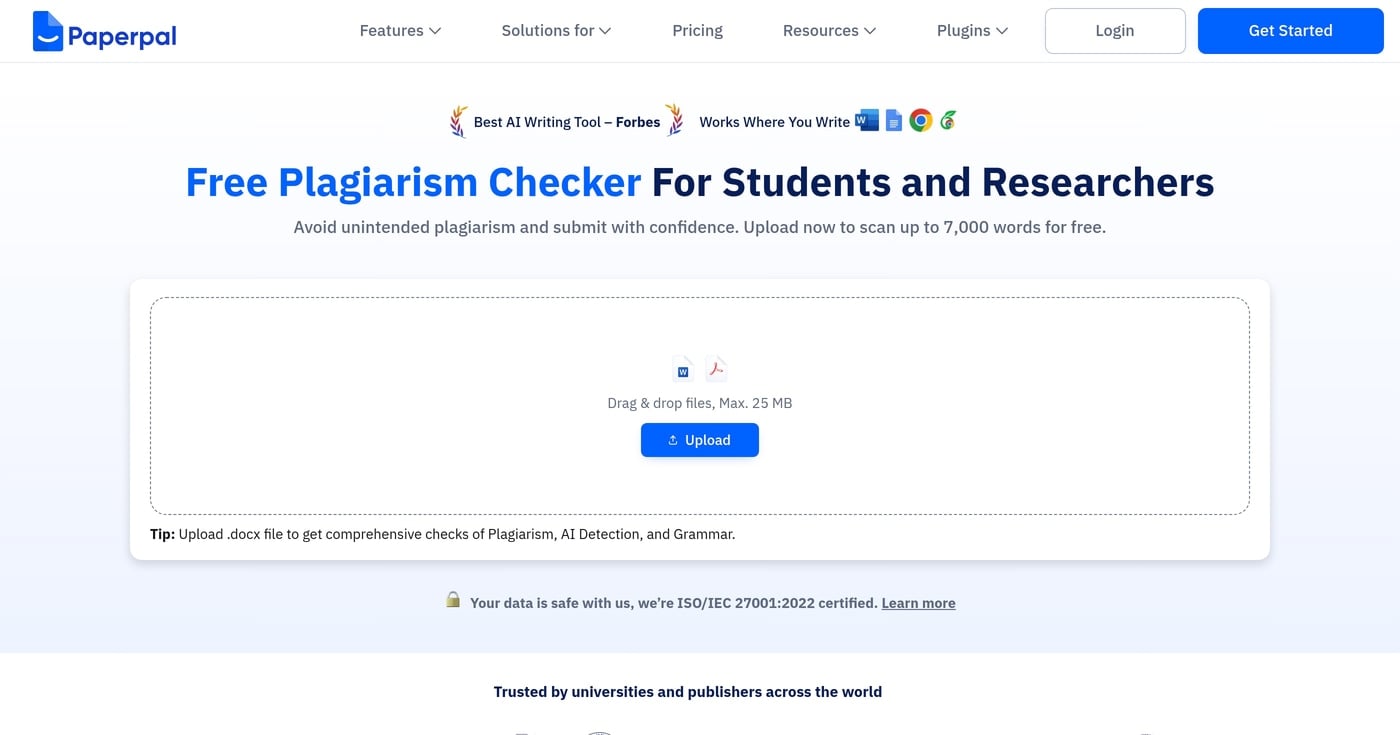Viewport: 1400px width, 735px height.
Task: Click the Microsoft Word icon beside Works Where You Write
Action: 867,121
